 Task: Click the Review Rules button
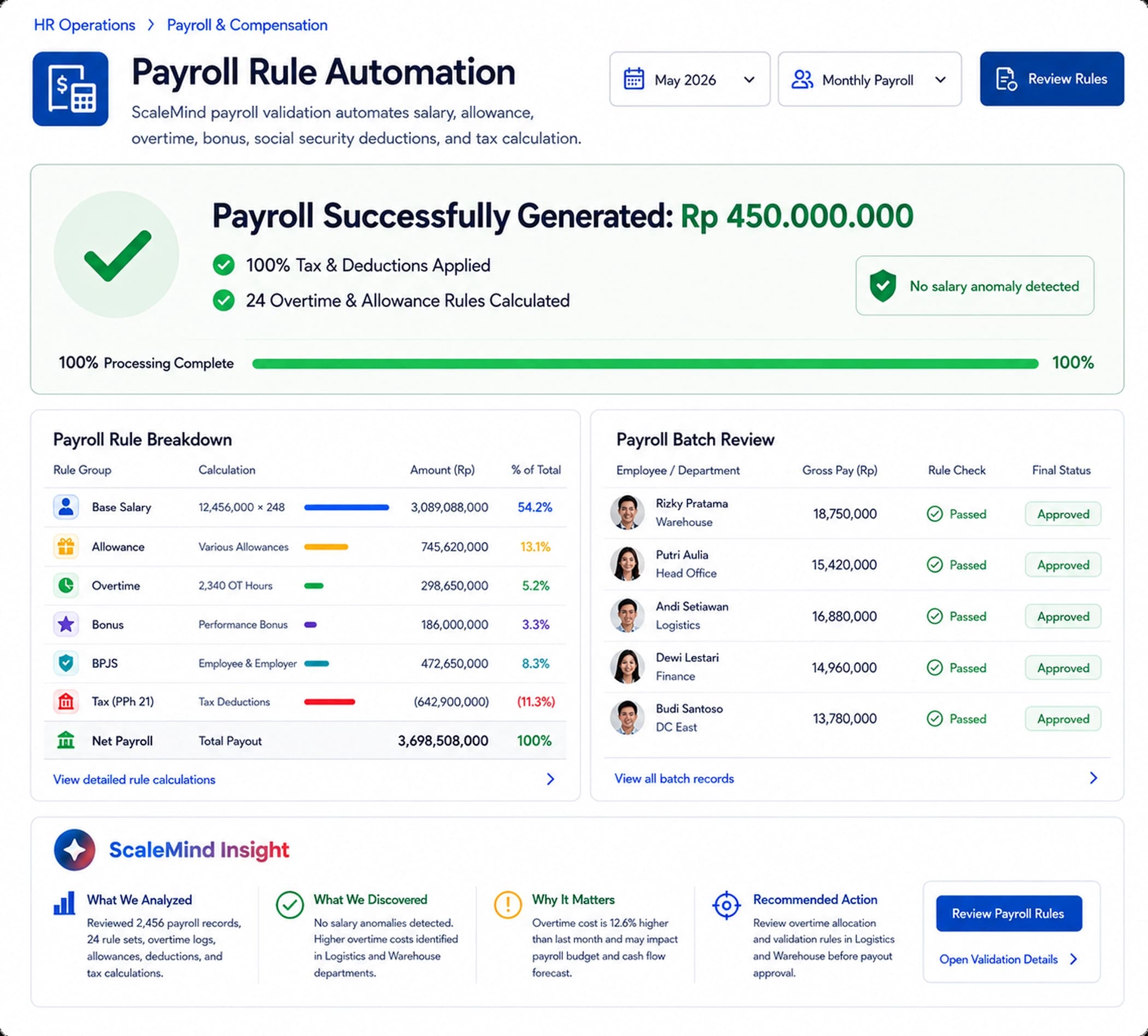pos(1052,79)
